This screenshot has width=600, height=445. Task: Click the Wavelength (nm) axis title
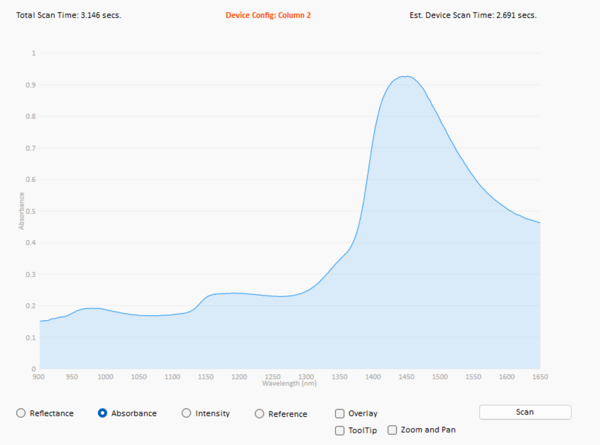289,383
